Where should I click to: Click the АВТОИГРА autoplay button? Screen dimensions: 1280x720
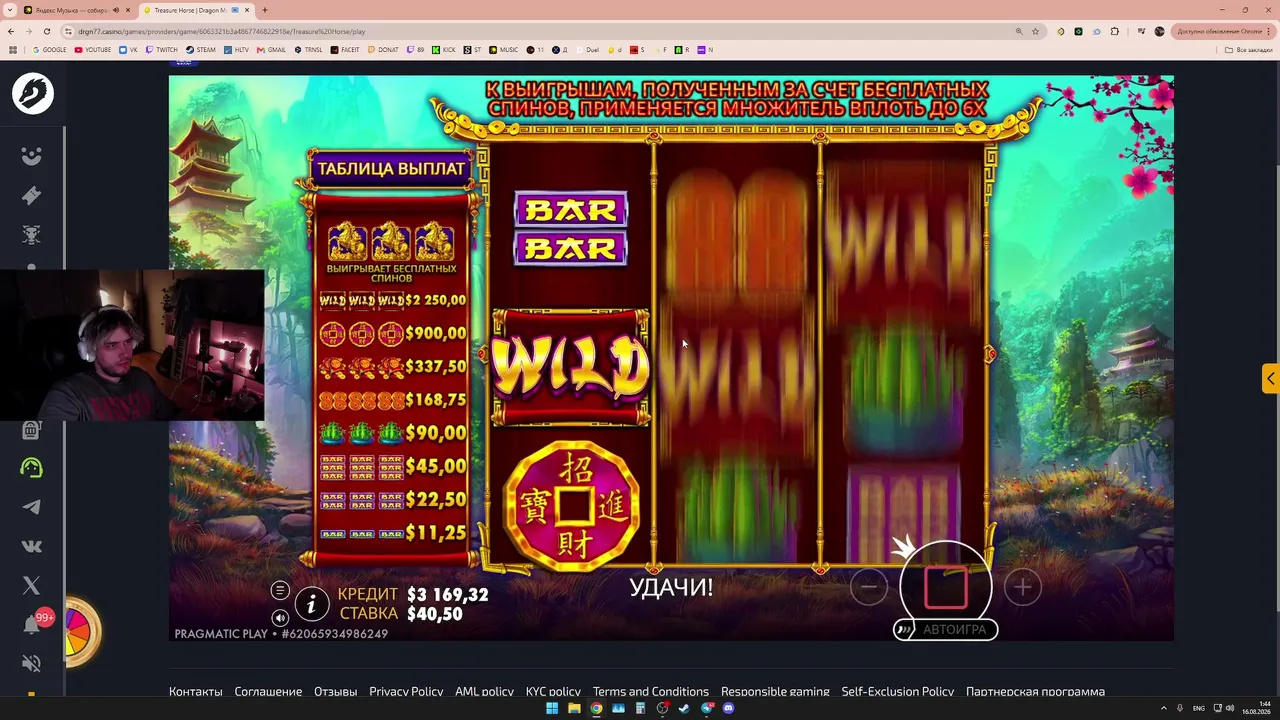point(945,629)
